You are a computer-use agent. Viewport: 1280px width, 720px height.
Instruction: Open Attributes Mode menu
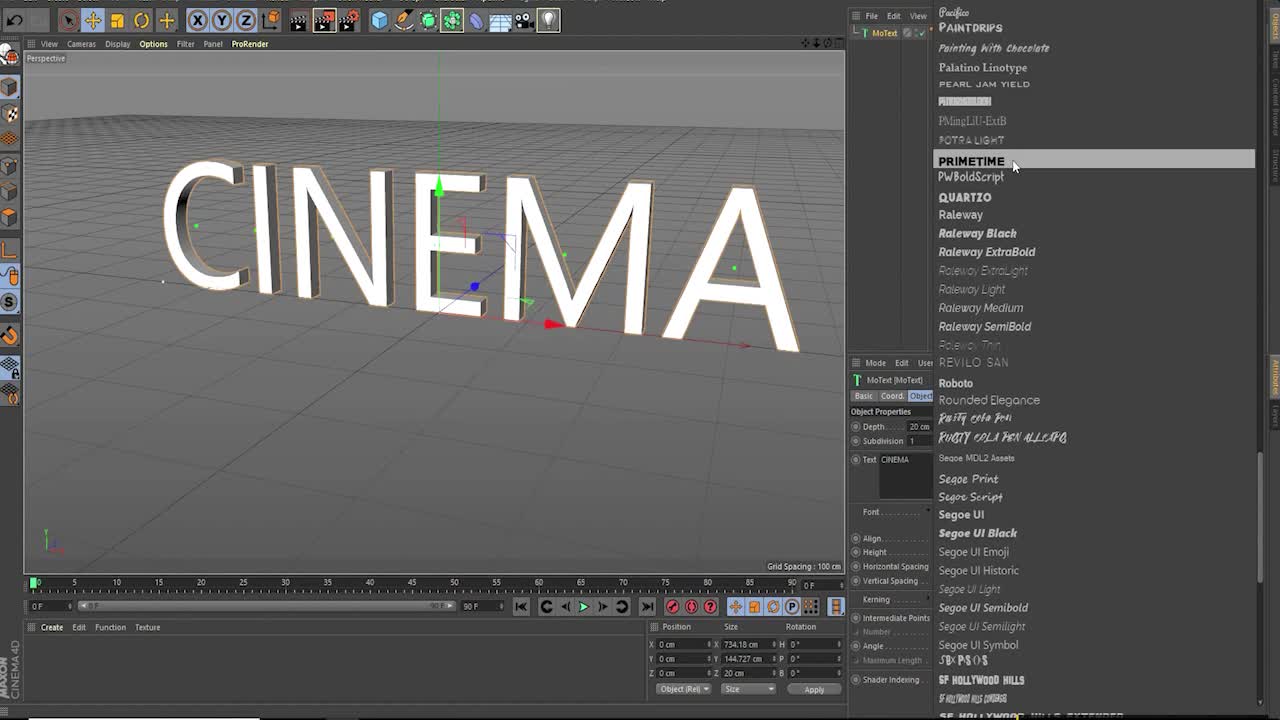[875, 363]
